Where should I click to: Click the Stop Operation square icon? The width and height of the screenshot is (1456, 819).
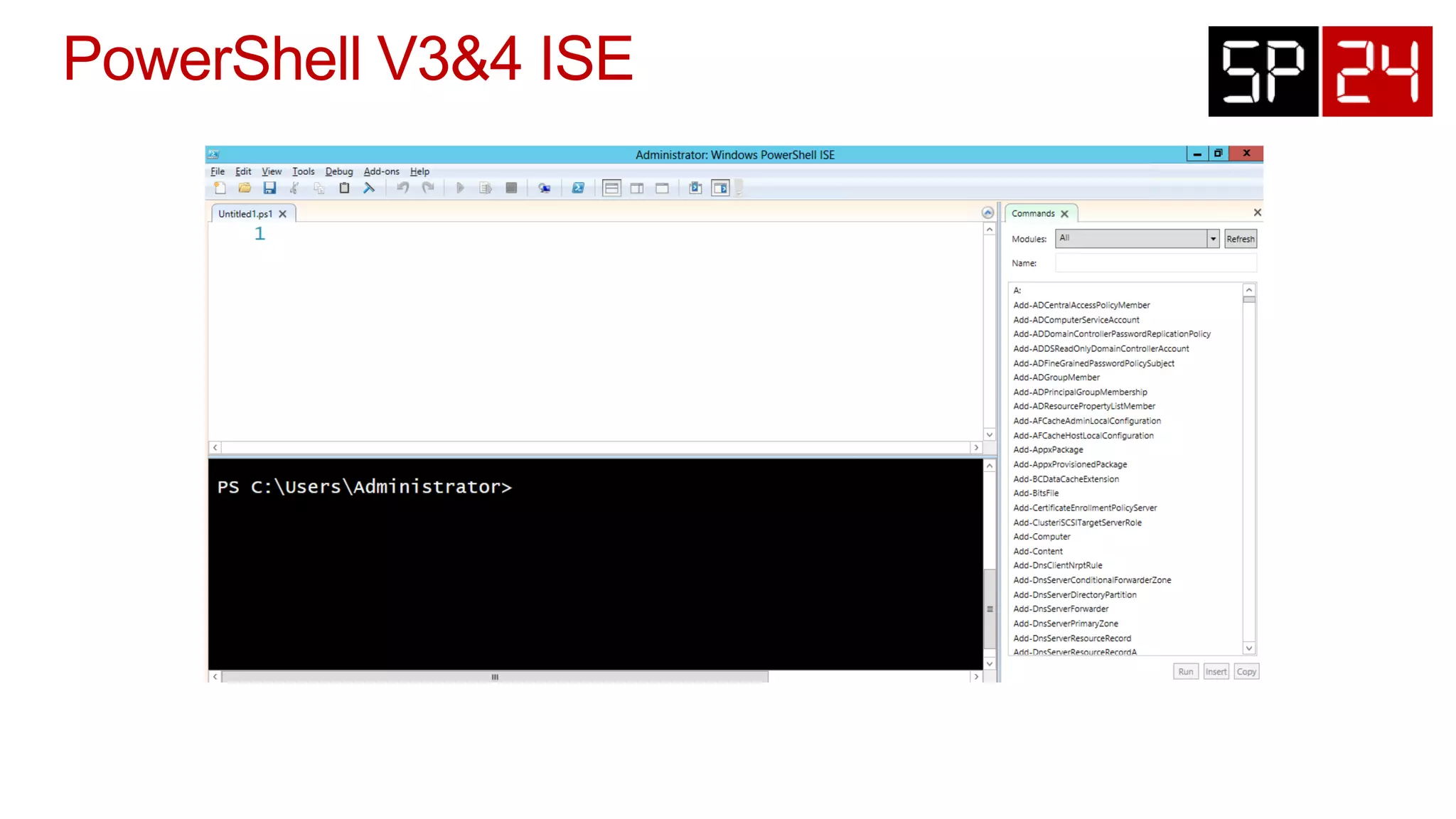pos(511,188)
